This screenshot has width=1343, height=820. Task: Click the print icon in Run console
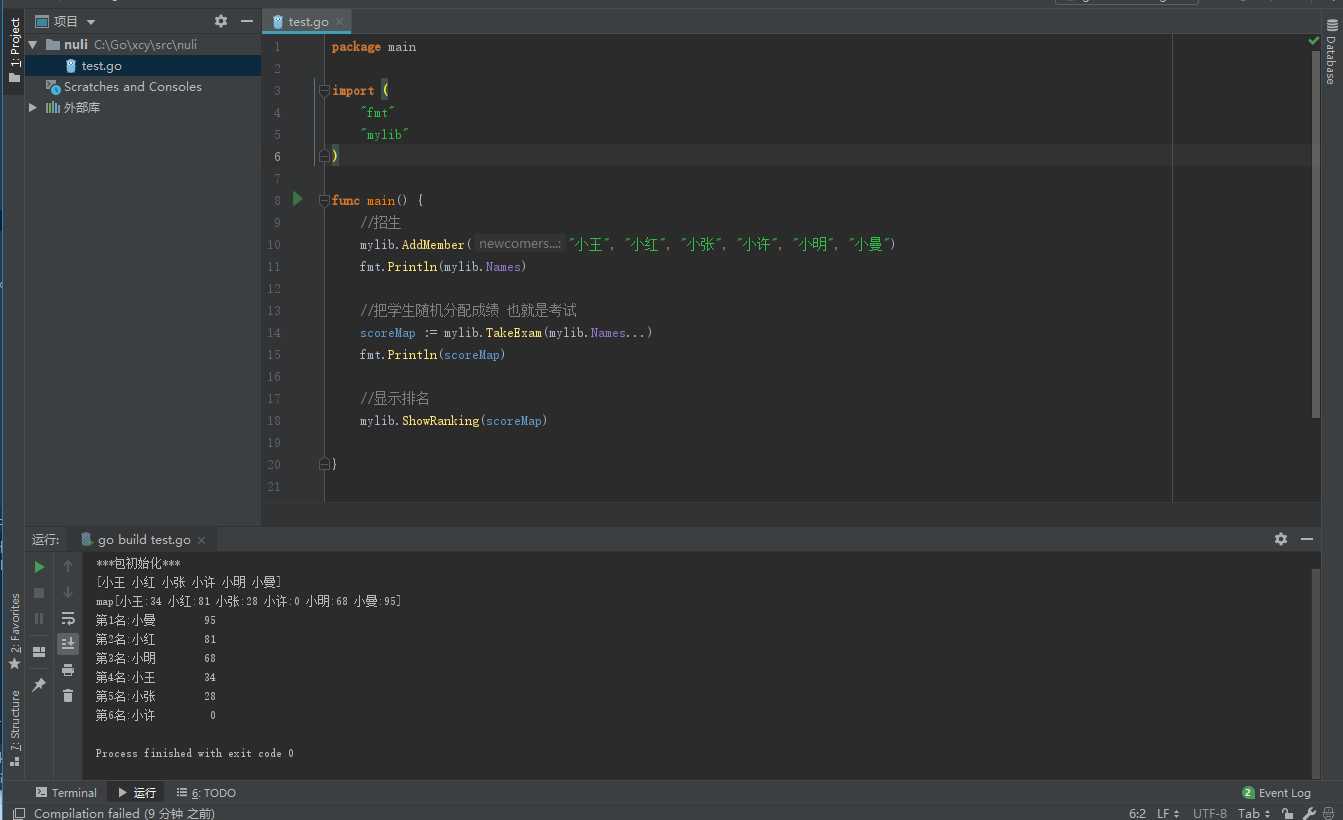[68, 670]
